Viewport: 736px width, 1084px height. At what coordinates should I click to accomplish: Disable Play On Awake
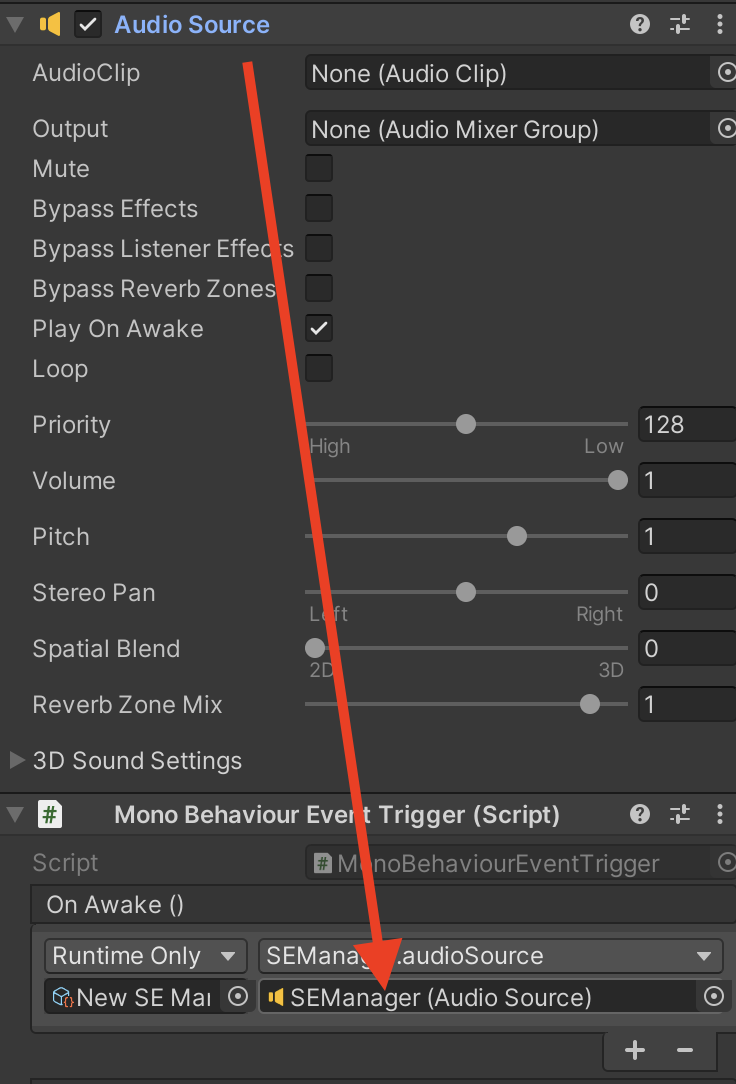tap(318, 328)
